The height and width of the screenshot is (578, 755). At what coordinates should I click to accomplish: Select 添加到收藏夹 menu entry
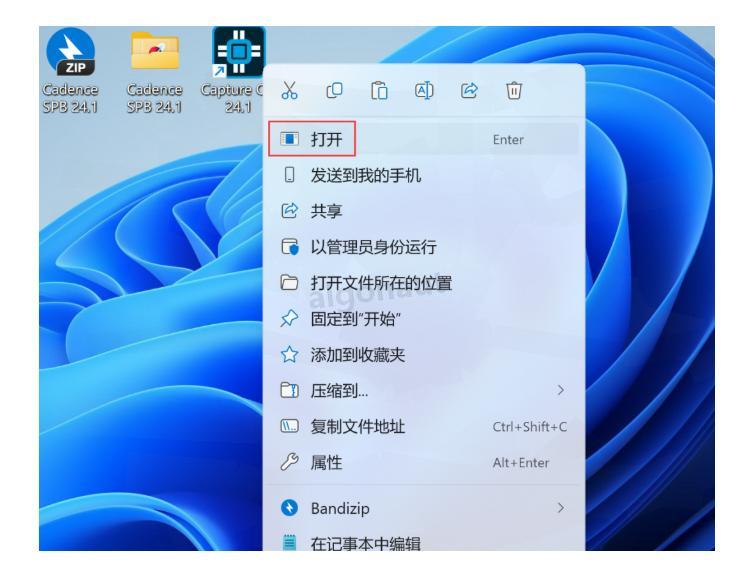click(x=424, y=355)
